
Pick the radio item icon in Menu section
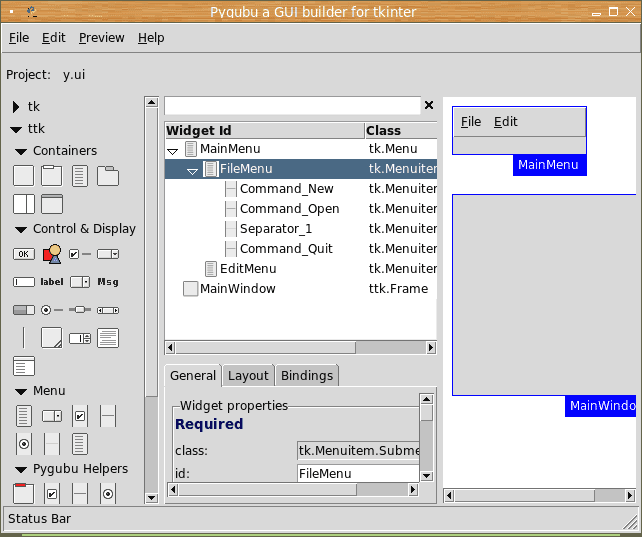24,444
